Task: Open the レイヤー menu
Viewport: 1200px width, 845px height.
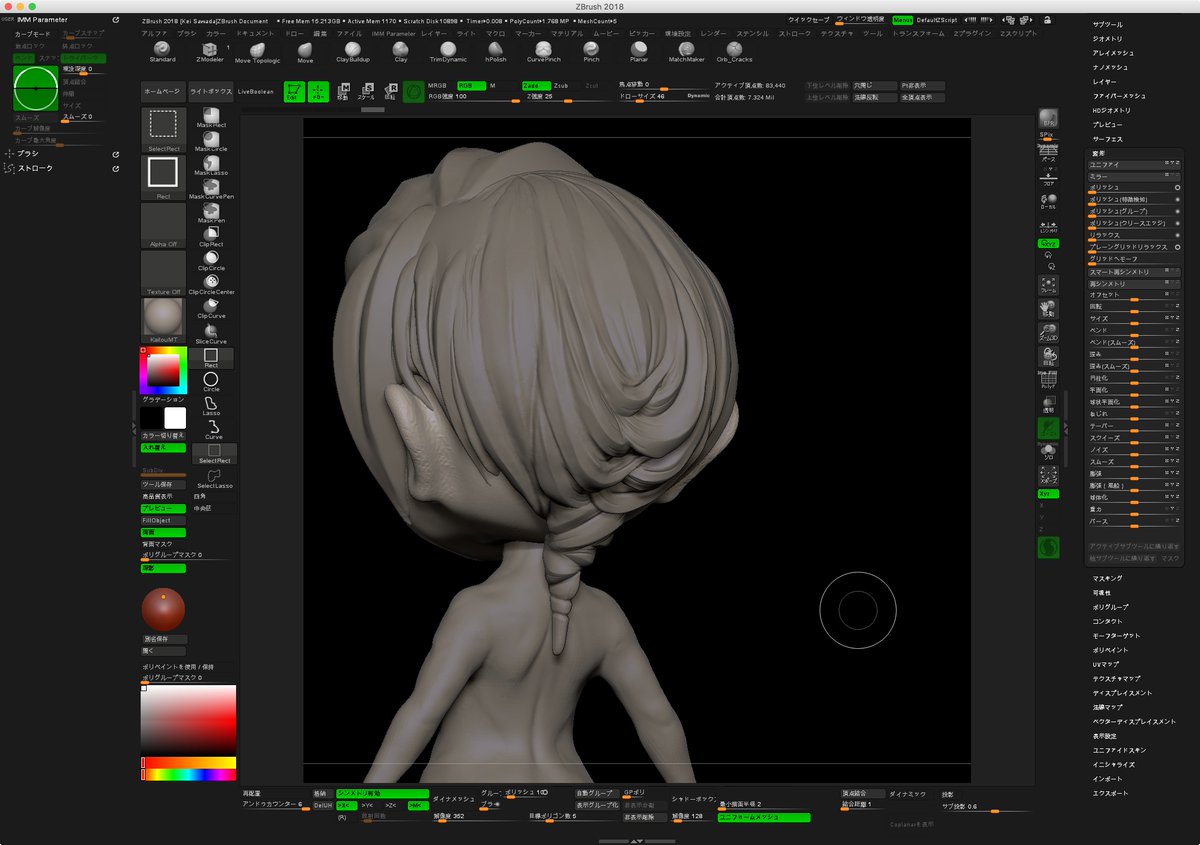Action: tap(434, 33)
